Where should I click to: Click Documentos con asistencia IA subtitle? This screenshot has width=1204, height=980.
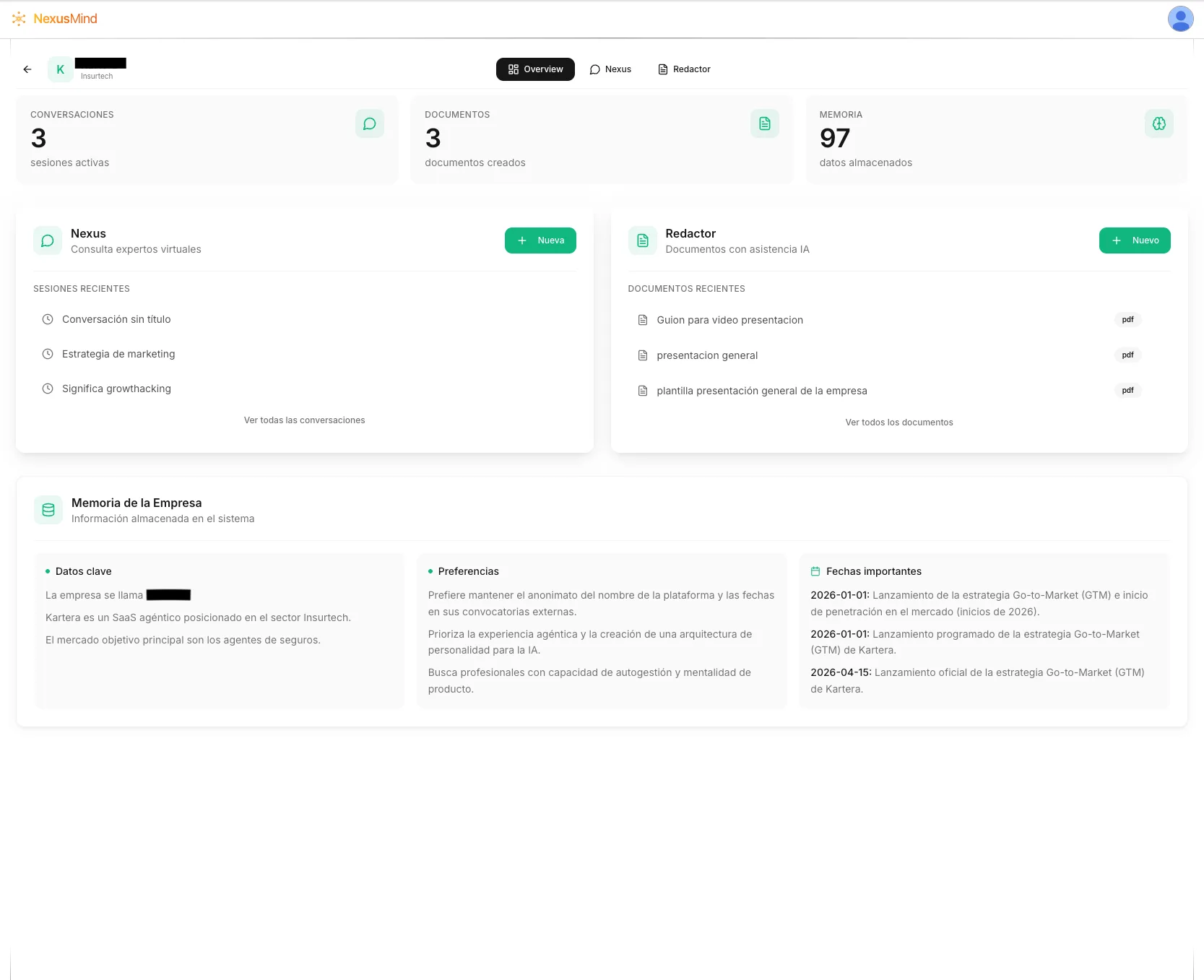(x=737, y=249)
